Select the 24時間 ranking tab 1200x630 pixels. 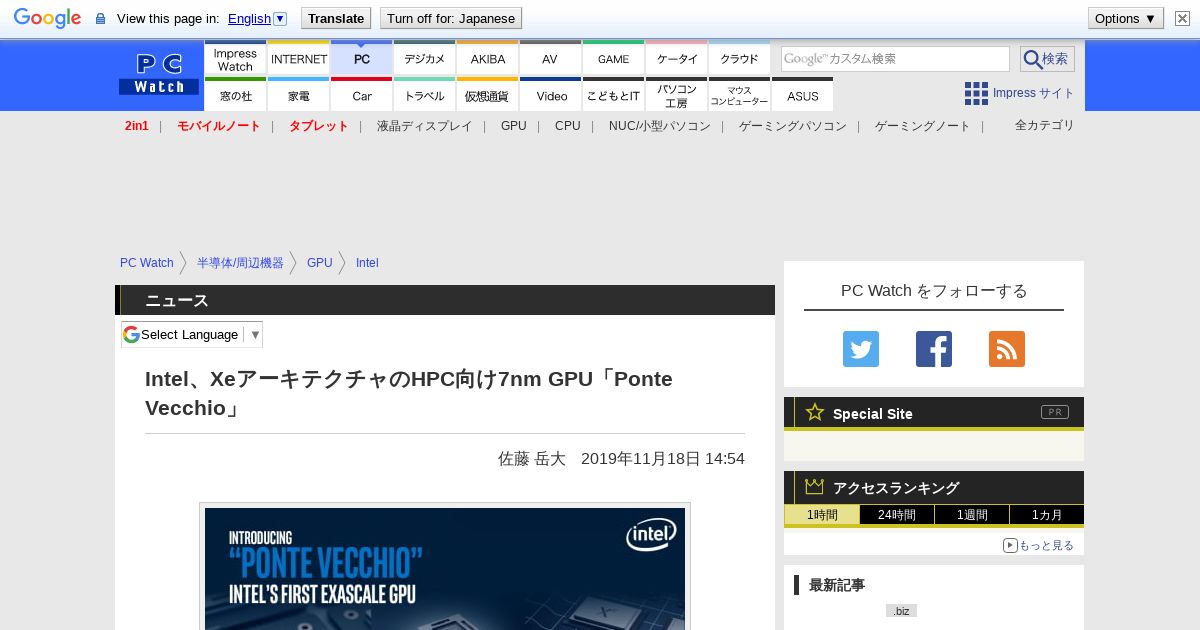pos(897,515)
